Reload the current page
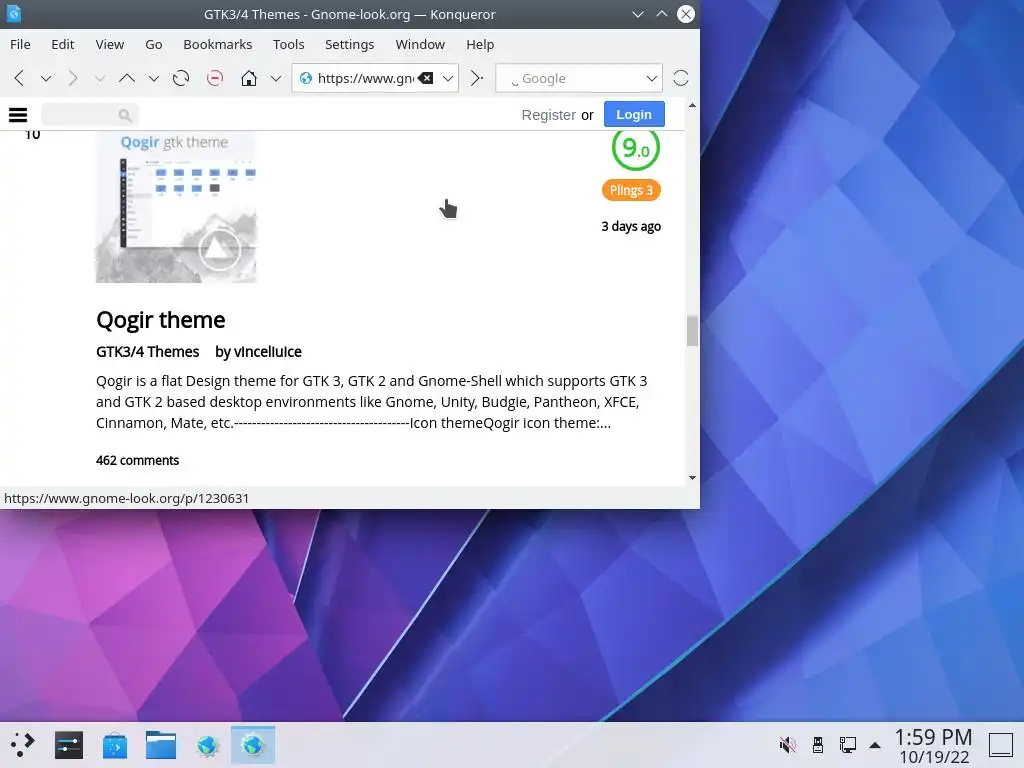The image size is (1024, 768). point(181,78)
